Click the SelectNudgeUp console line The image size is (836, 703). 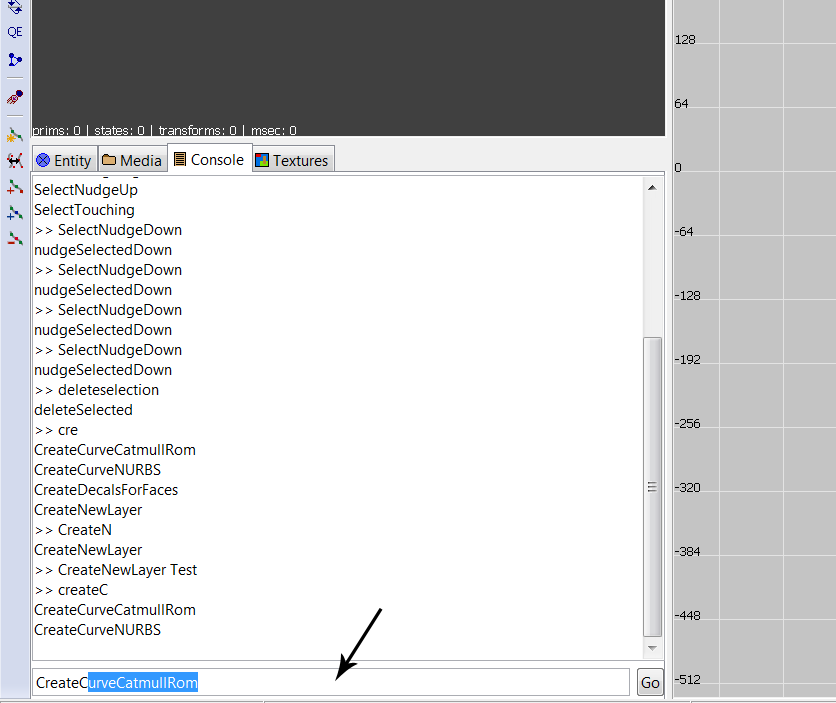point(86,190)
